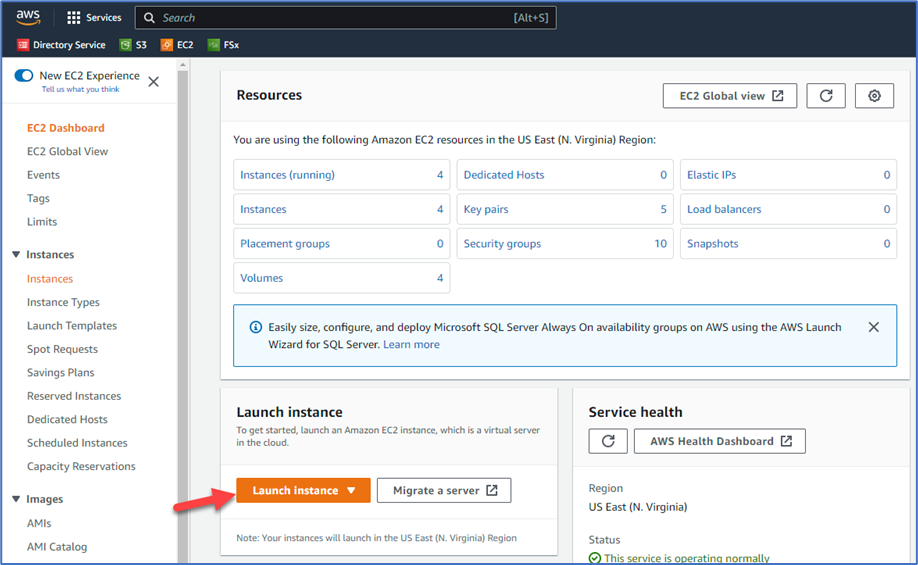Click the Migrate a server button
This screenshot has width=918, height=565.
click(443, 491)
